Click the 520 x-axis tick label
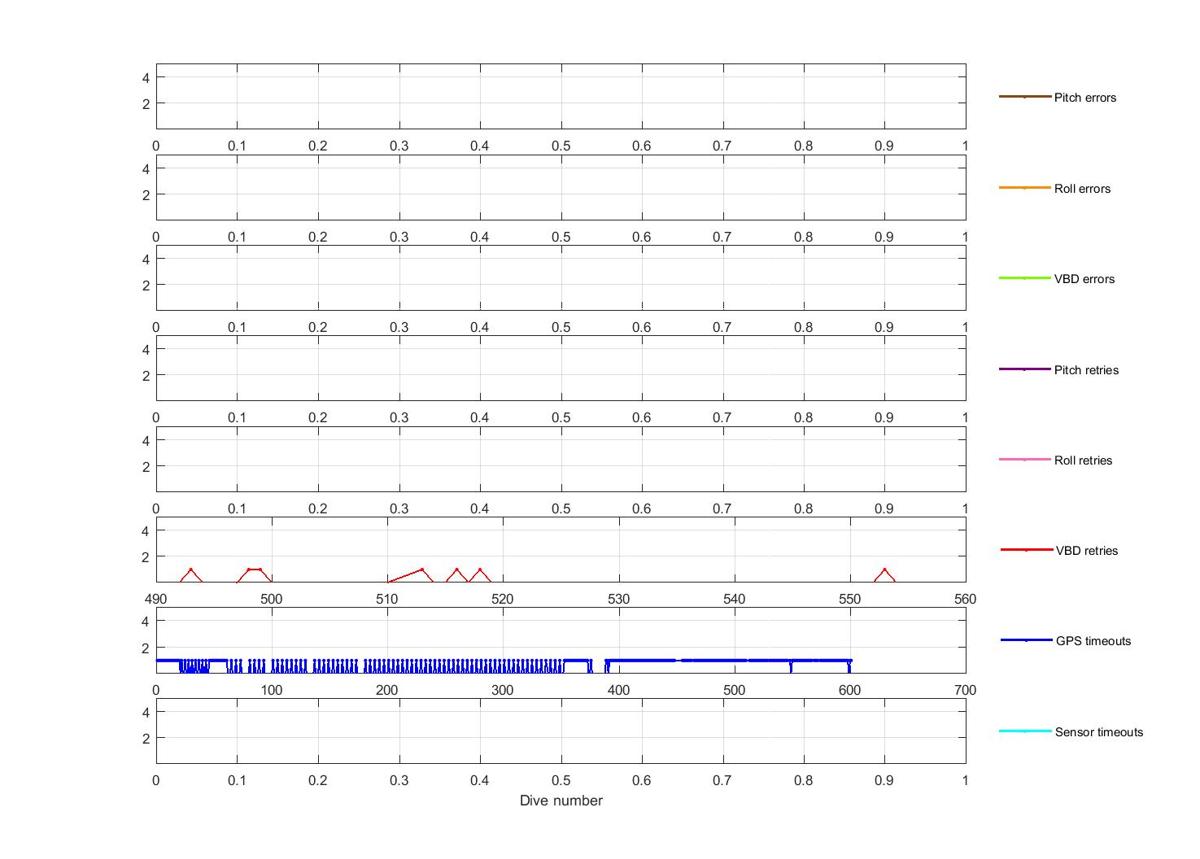This screenshot has width=1200, height=859. click(503, 599)
